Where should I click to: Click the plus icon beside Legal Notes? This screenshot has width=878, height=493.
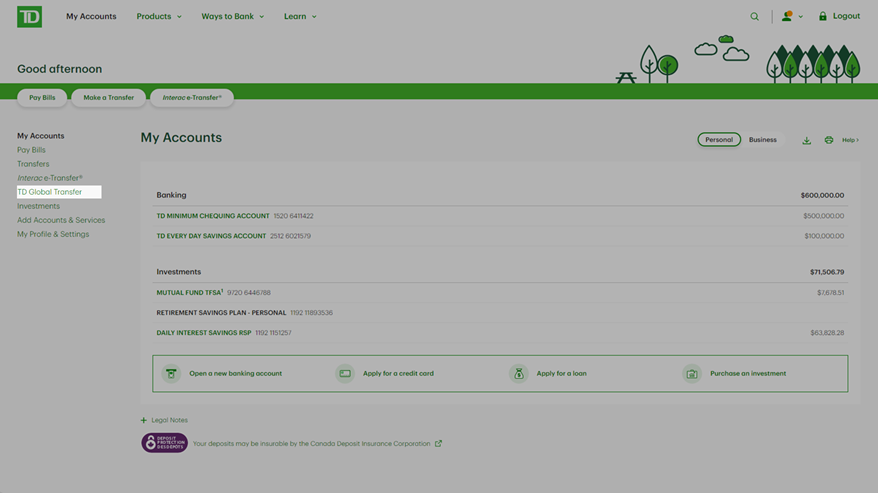(143, 420)
